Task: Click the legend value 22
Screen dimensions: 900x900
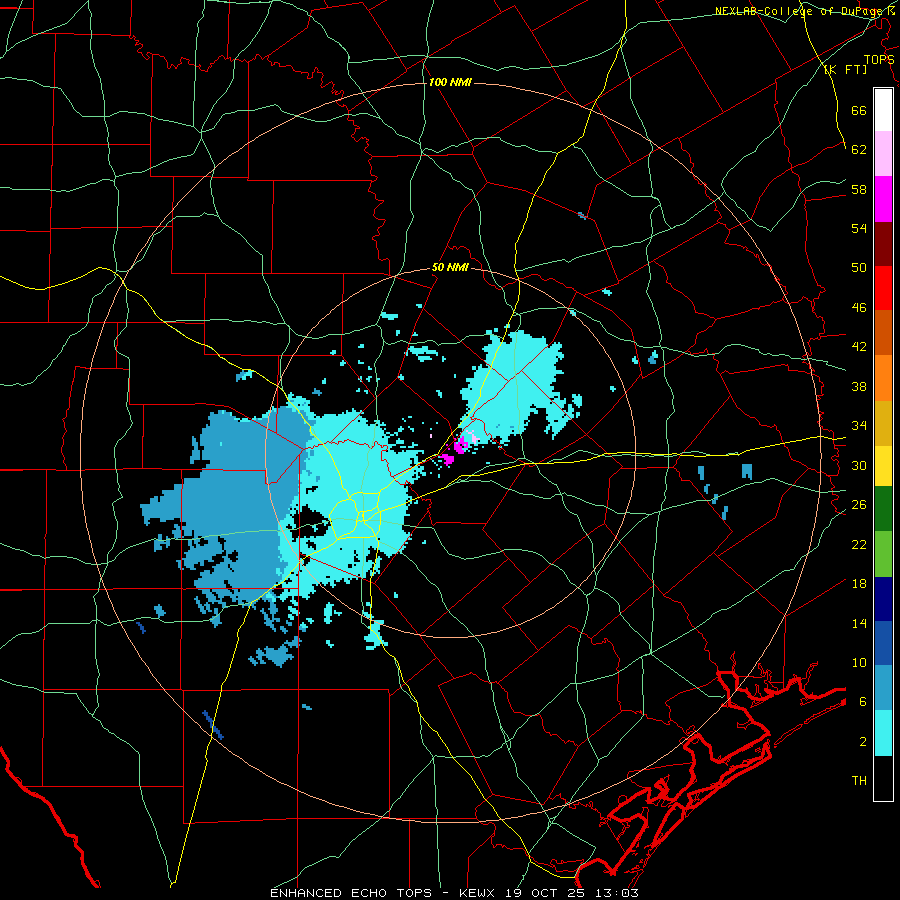Action: click(x=859, y=544)
